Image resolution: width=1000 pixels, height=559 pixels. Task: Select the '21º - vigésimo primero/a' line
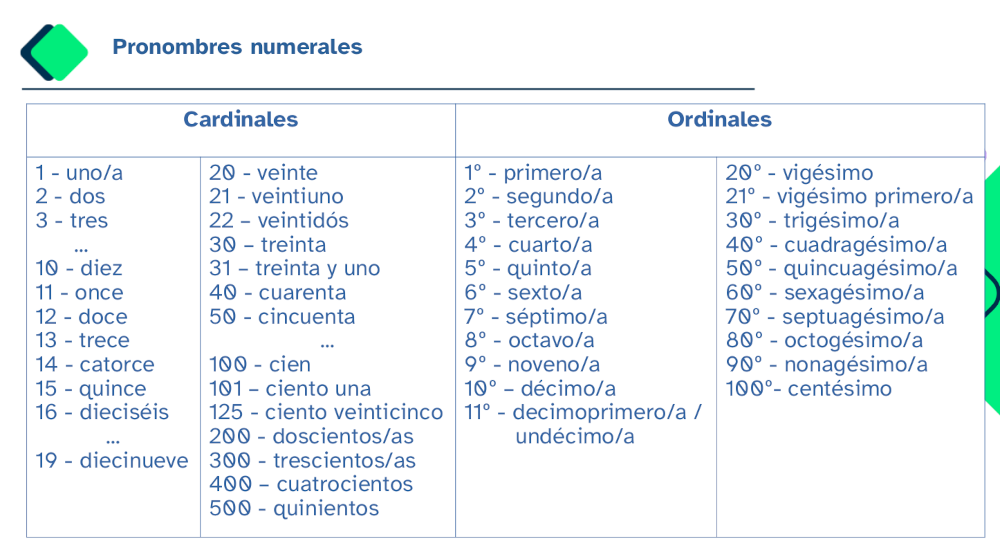coord(849,197)
